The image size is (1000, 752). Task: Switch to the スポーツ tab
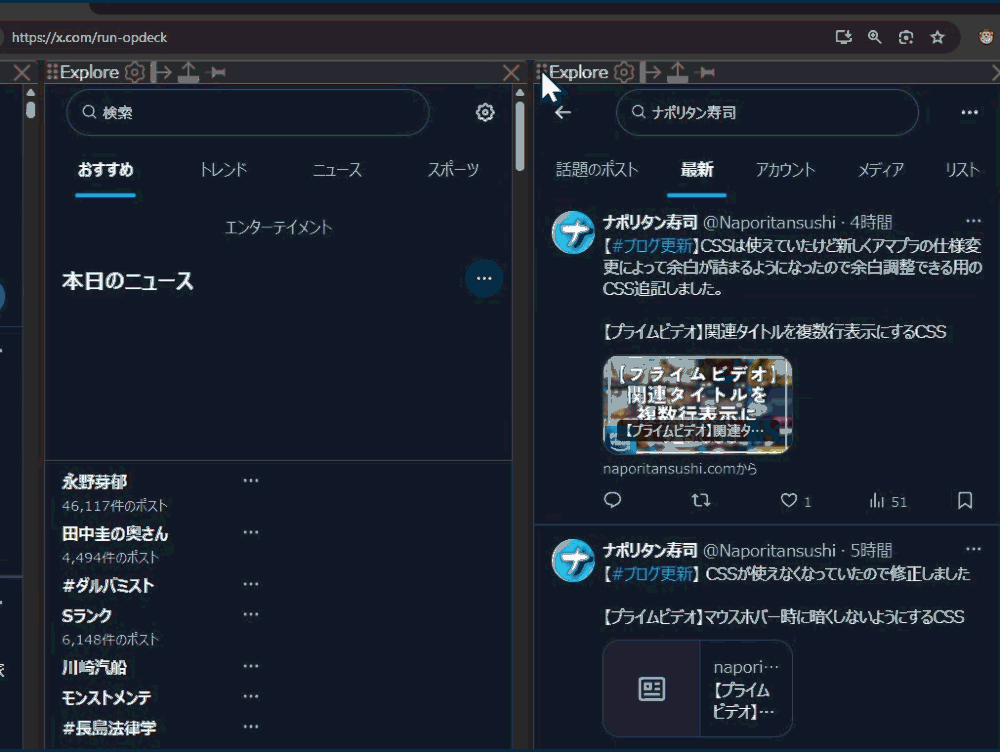[453, 170]
